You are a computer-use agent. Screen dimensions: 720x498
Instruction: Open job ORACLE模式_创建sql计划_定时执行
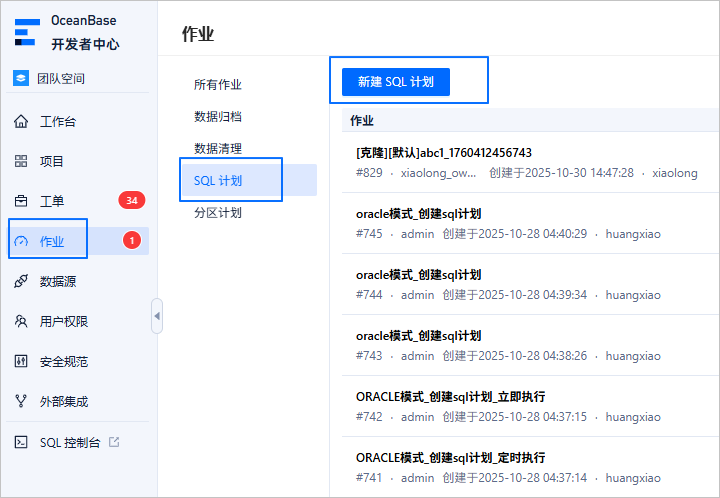(450, 458)
